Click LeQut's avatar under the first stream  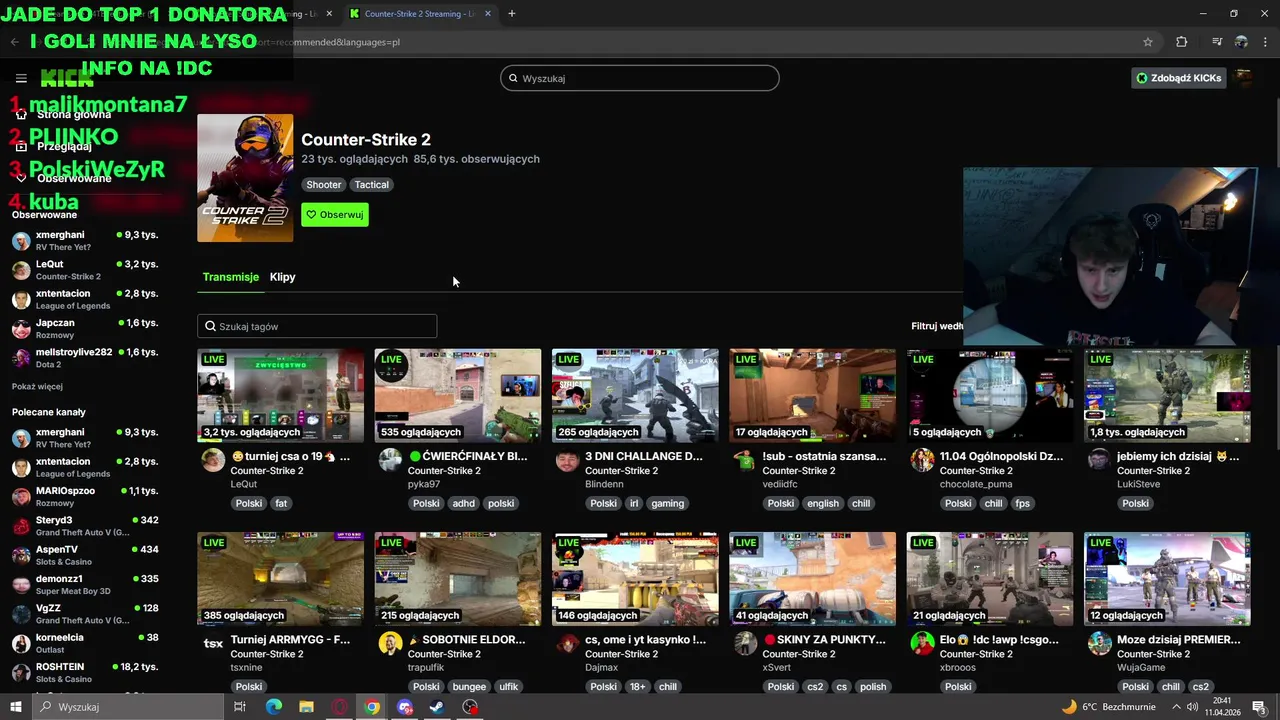click(x=213, y=460)
